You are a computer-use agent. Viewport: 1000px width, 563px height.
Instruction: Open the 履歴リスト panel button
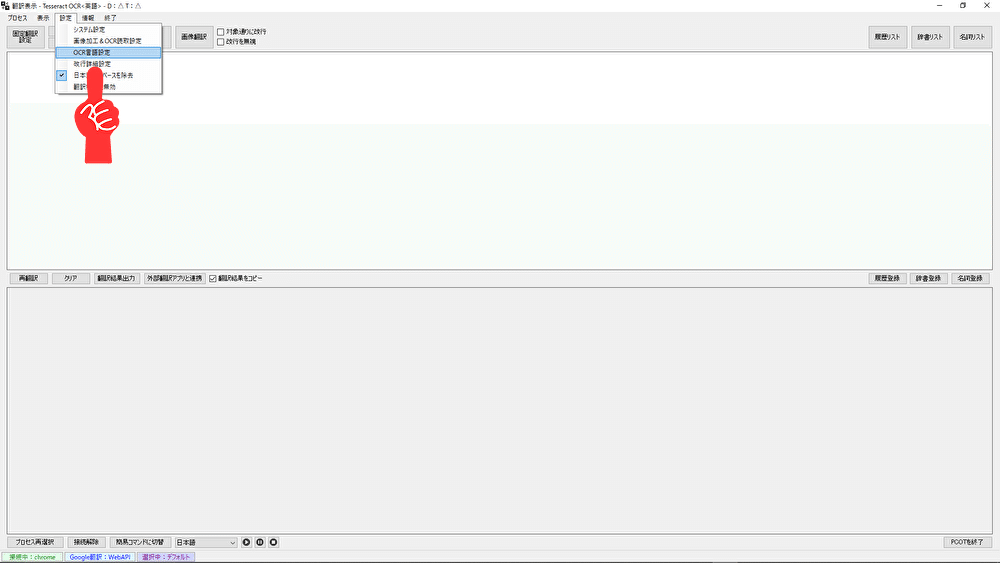[x=887, y=37]
